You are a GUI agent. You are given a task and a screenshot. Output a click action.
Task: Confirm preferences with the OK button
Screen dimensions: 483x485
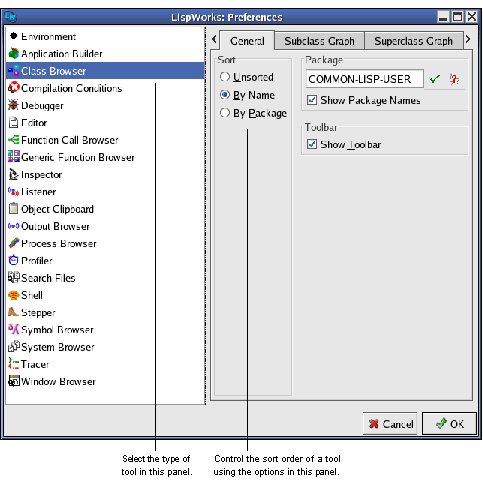449,424
